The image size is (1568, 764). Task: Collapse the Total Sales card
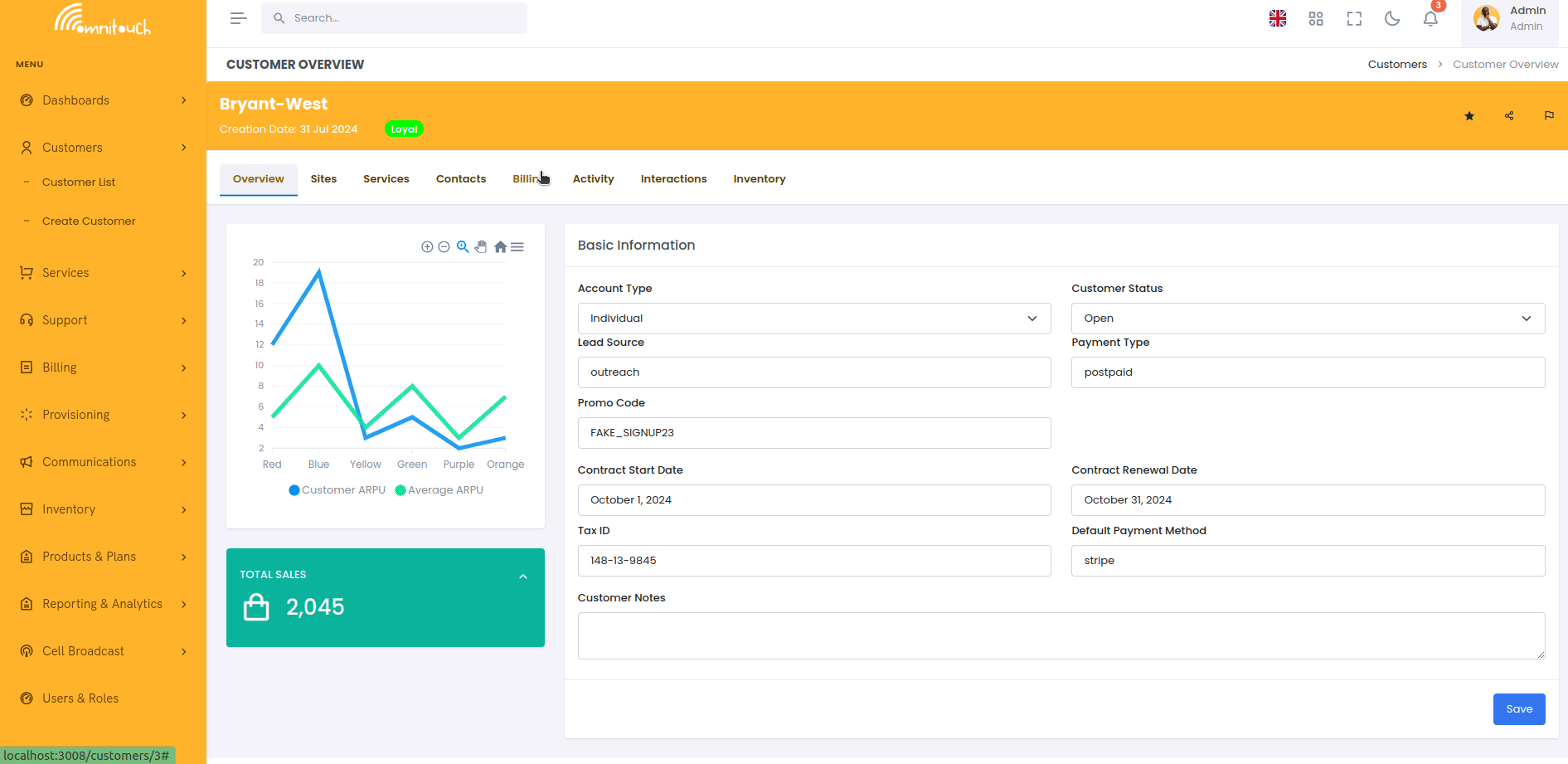click(x=523, y=577)
